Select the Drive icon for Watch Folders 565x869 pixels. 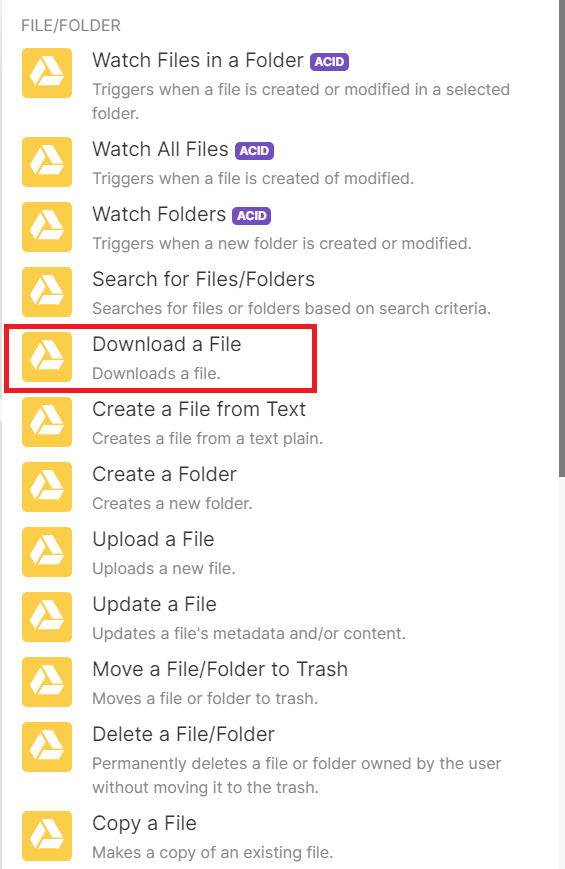[47, 227]
